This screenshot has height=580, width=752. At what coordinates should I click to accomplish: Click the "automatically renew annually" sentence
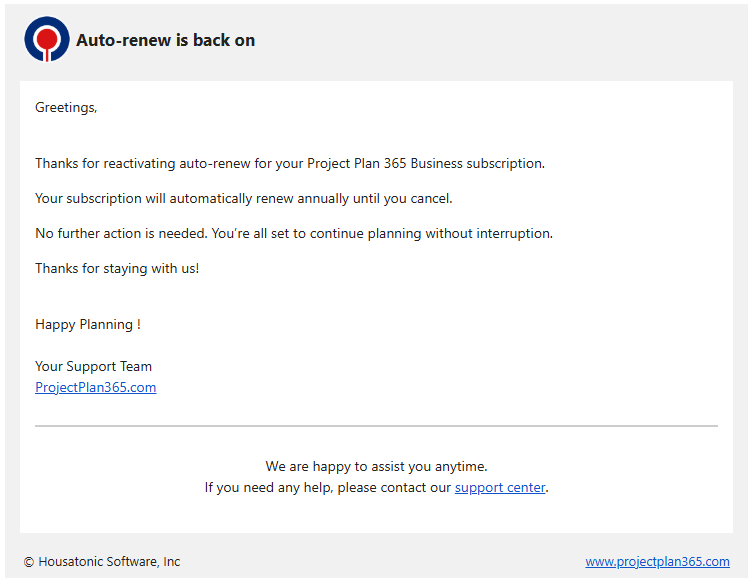click(244, 199)
